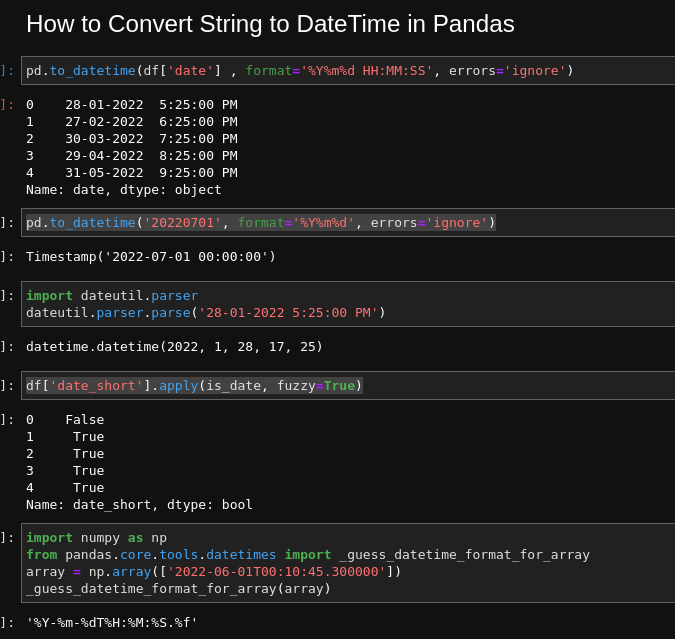Click the datetime.datetime(2022, 1, 28, 17, 25) output
Viewport: 675px width, 639px height.
coord(174,347)
